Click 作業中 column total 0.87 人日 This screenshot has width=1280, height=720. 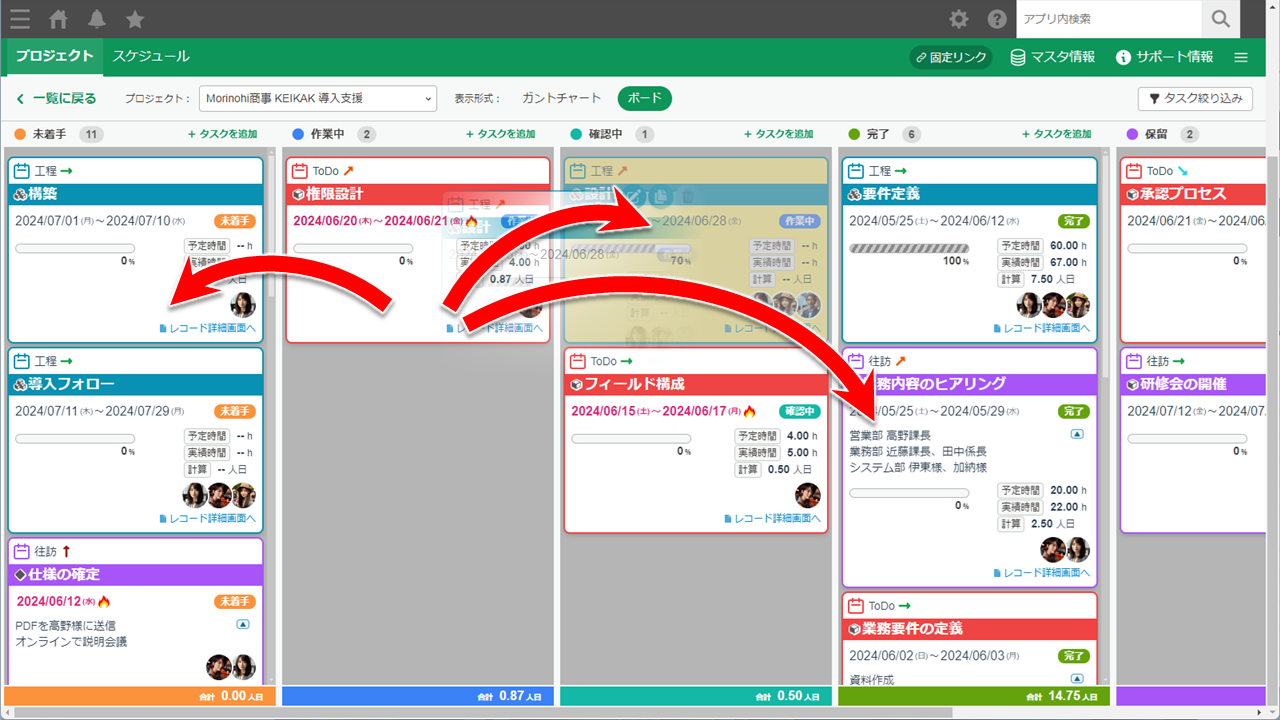click(509, 696)
